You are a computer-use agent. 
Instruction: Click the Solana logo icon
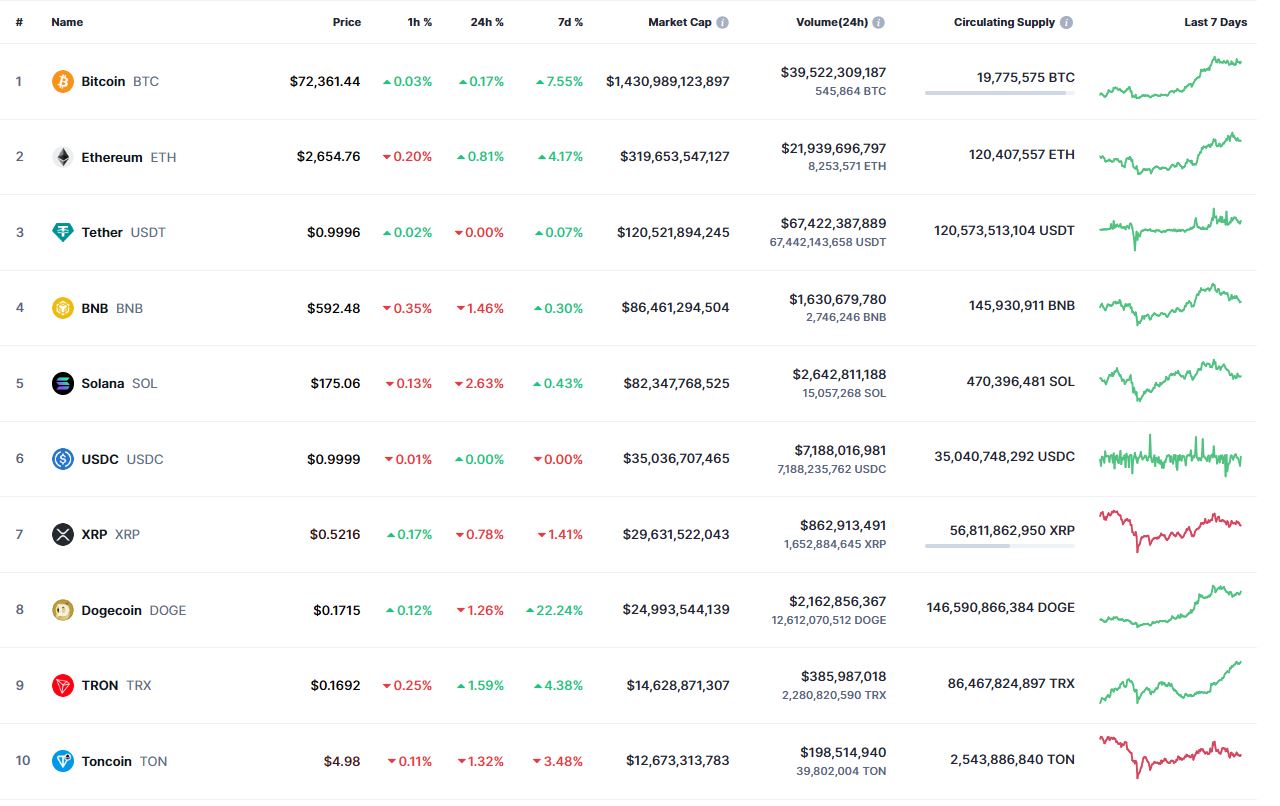coord(63,383)
